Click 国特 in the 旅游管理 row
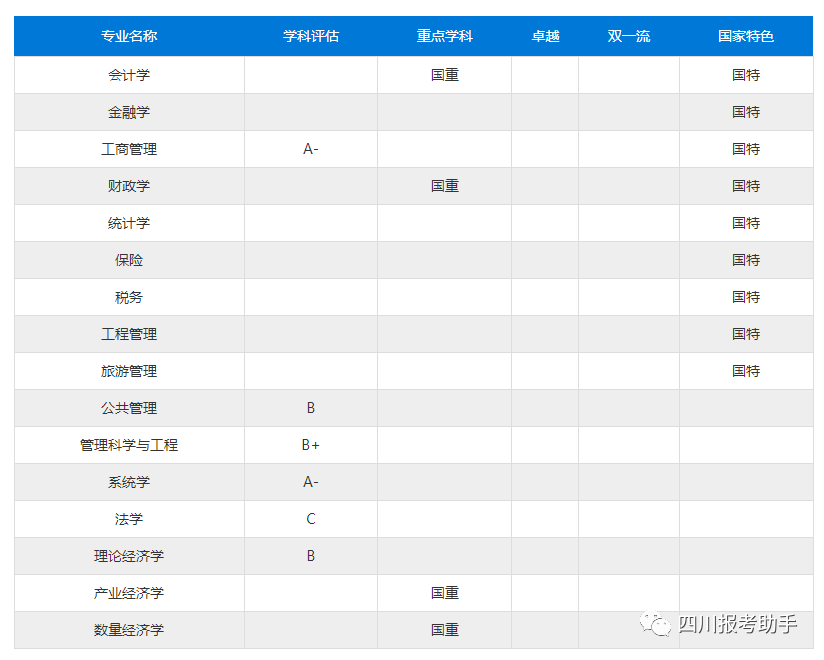Screen dimensions: 824x660 [746, 372]
